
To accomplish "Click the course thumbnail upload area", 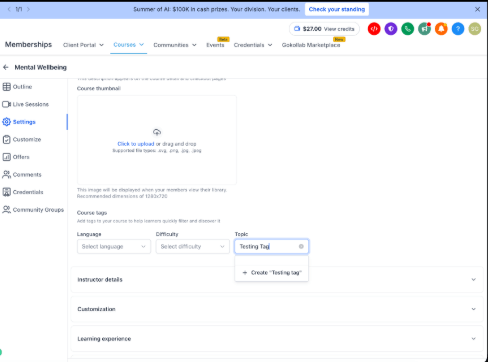I will coord(157,140).
